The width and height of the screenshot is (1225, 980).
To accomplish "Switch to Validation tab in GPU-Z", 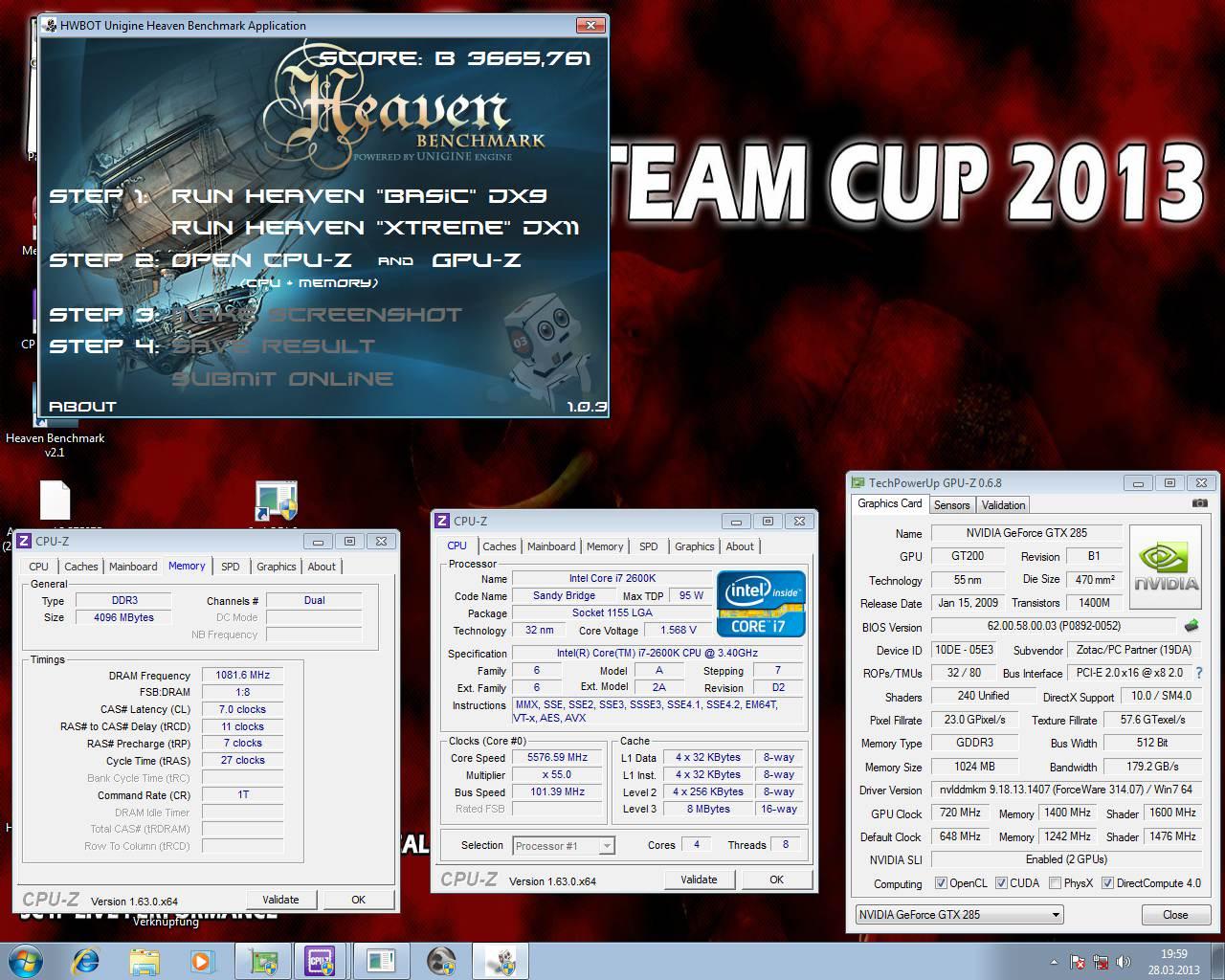I will pyautogui.click(x=1003, y=504).
